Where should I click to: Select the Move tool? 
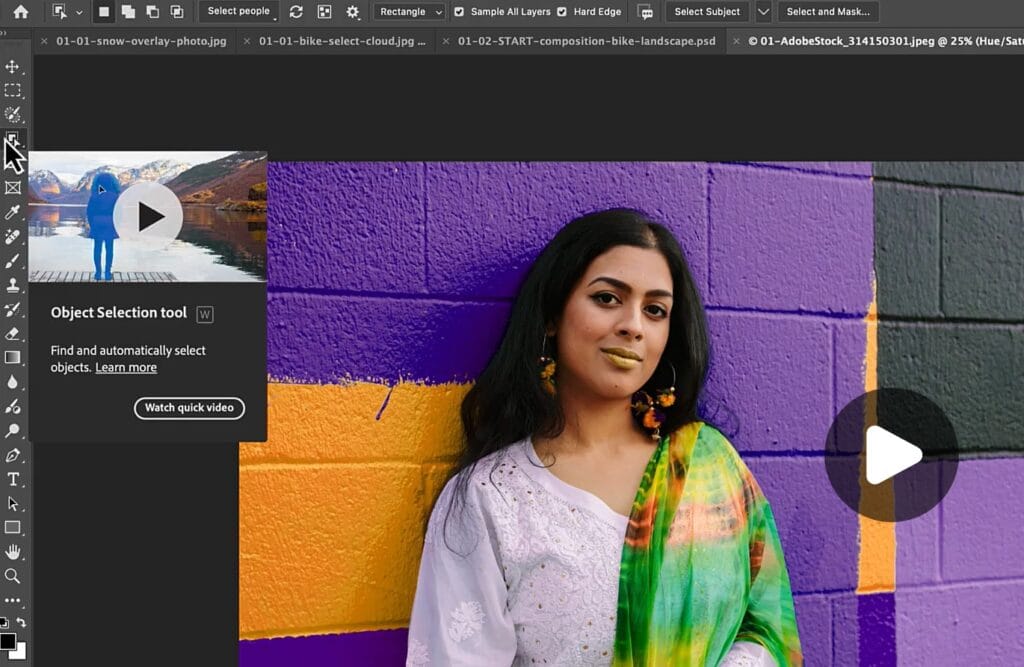13,67
